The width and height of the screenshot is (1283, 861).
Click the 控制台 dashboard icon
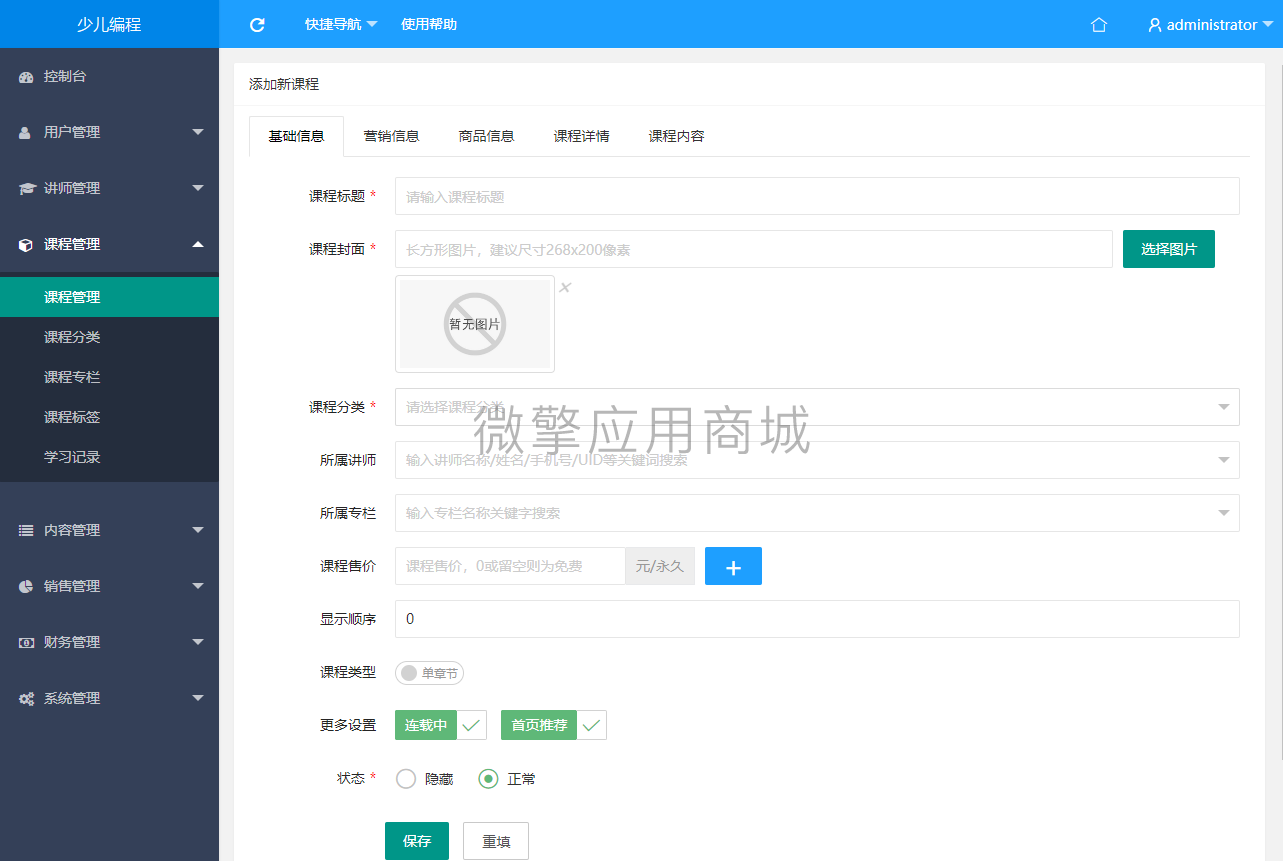[x=26, y=77]
